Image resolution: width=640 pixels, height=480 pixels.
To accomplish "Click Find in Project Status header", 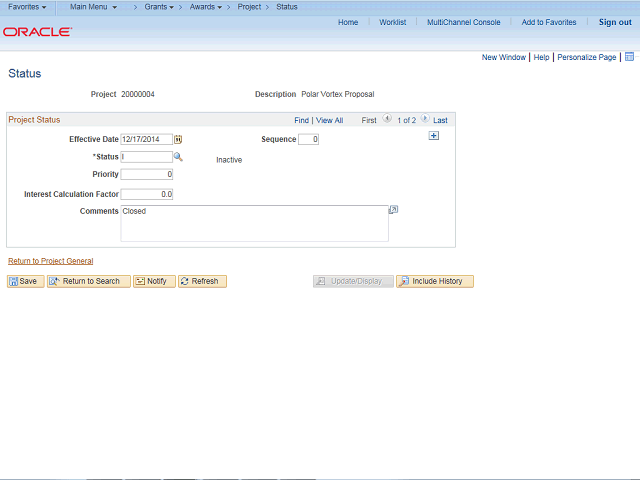I will tap(301, 120).
